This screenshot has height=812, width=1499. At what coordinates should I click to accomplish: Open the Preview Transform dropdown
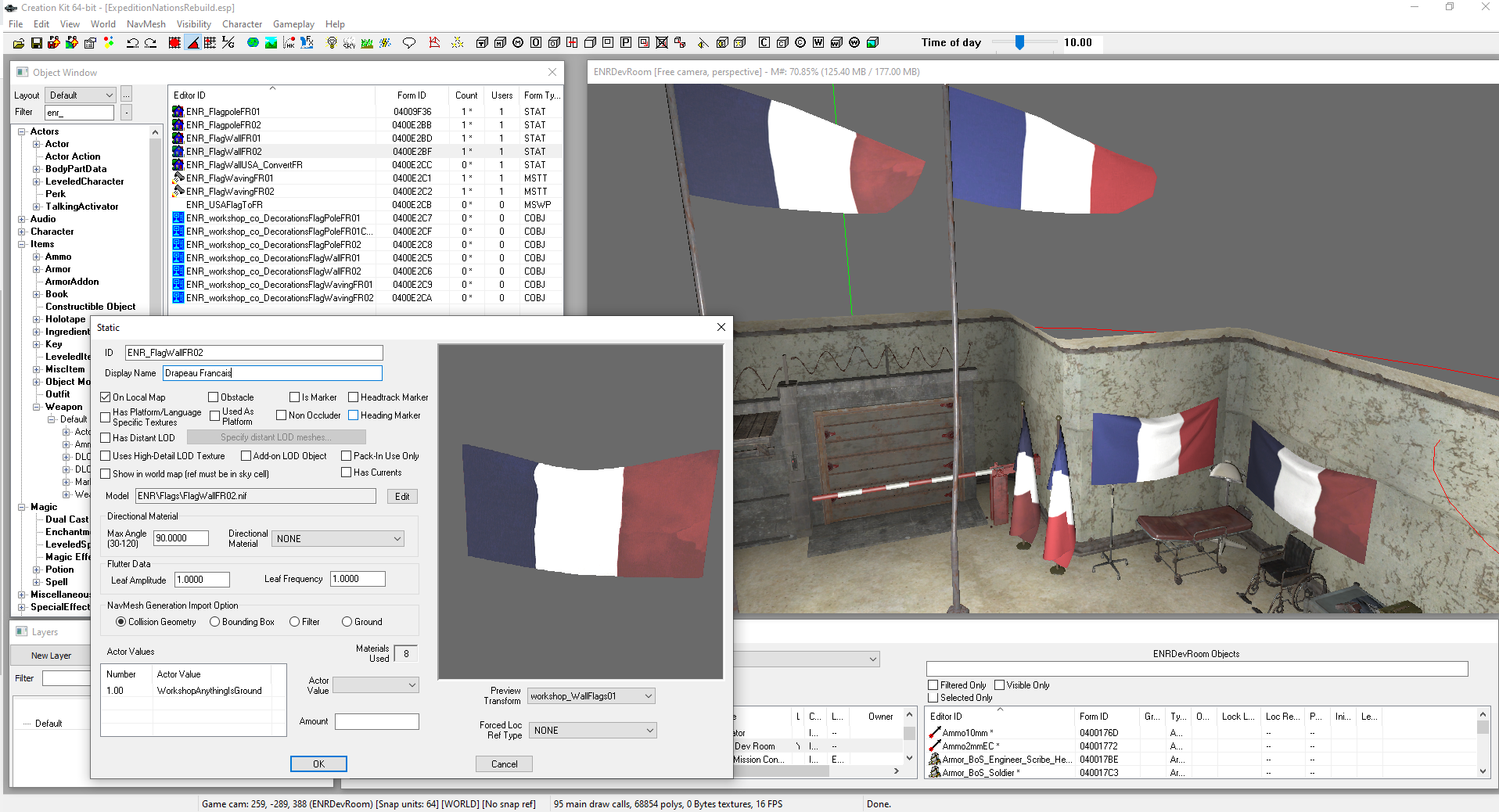pyautogui.click(x=591, y=696)
